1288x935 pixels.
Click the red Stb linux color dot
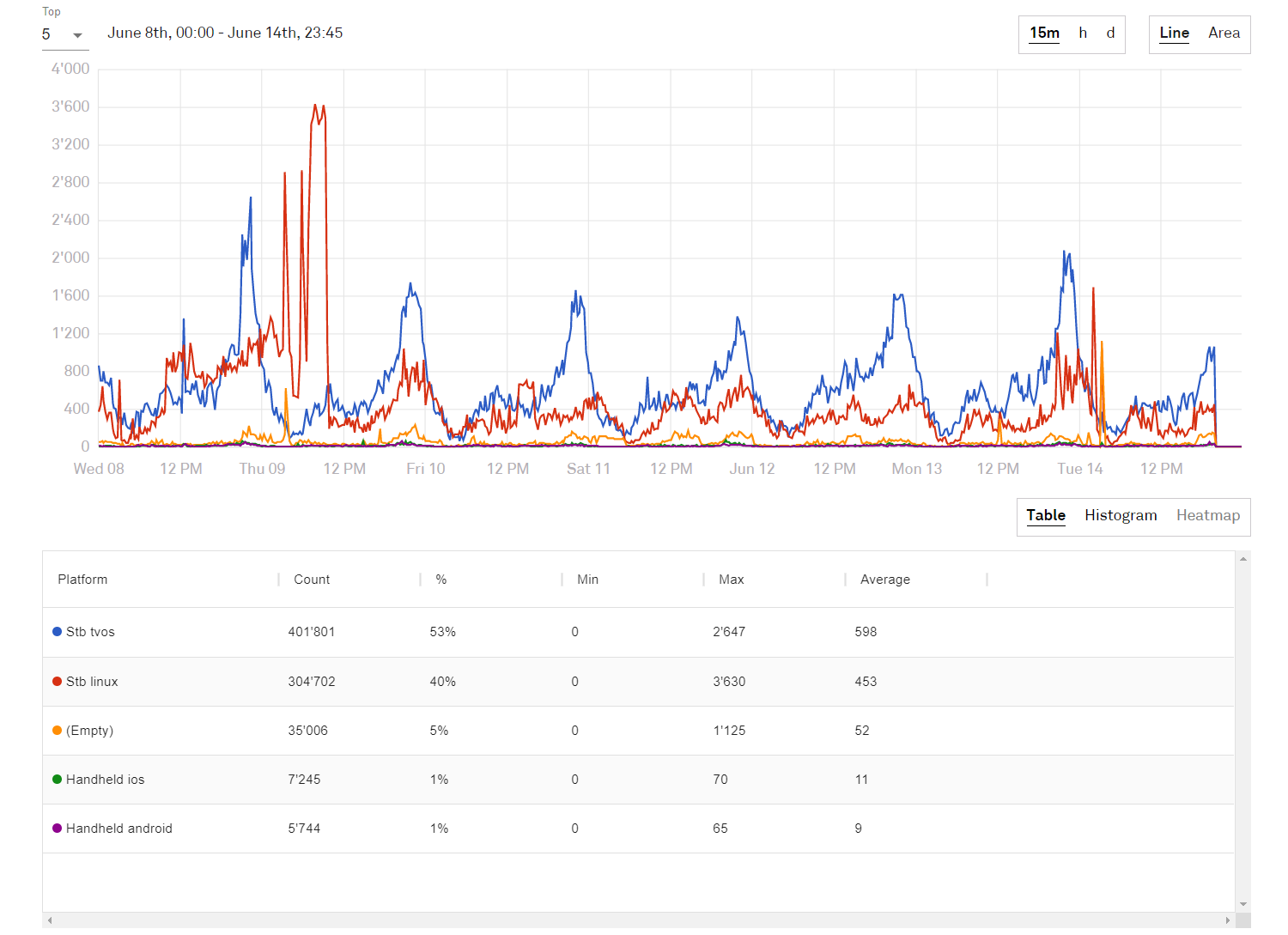click(x=58, y=682)
